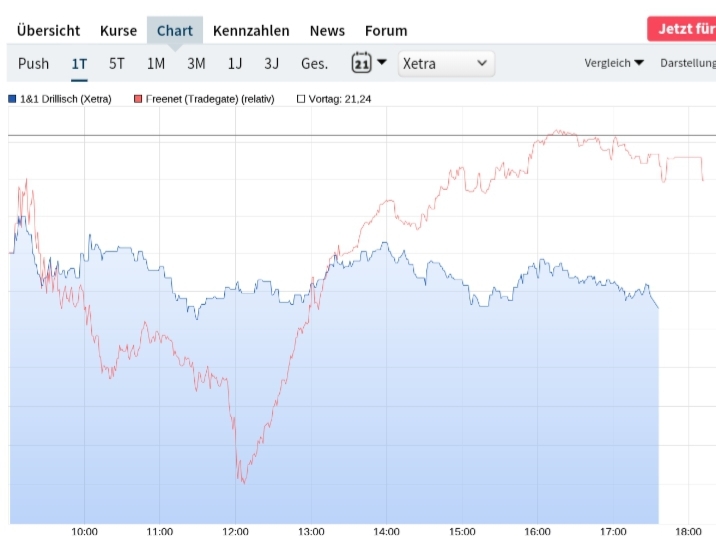Click the white Vortag legend square
The height and width of the screenshot is (541, 716).
[x=300, y=99]
